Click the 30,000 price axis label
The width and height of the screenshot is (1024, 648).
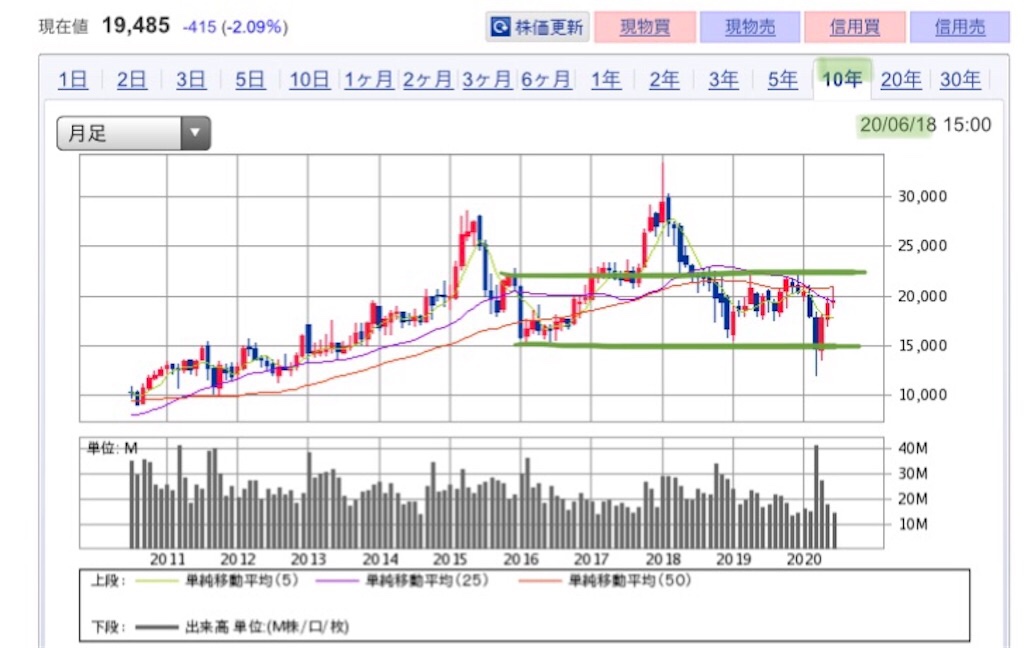point(922,196)
